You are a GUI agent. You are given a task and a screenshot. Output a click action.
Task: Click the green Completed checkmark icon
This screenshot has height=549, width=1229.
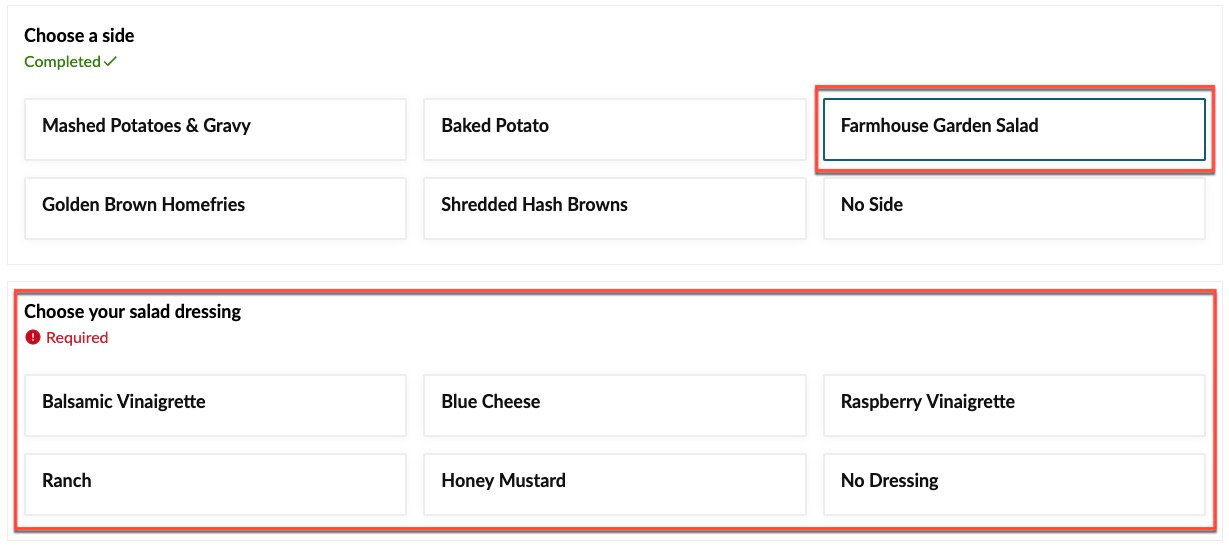pyautogui.click(x=110, y=61)
